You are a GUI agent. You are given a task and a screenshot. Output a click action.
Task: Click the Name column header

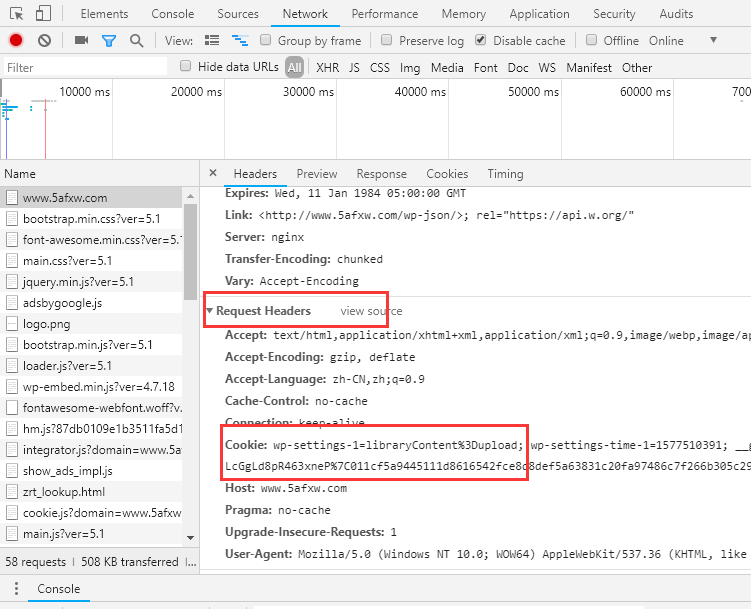tap(100, 173)
